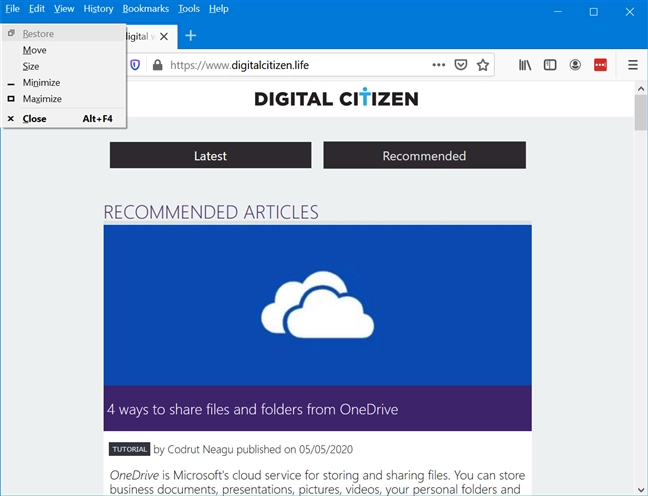Open the Library icon in toolbar
This screenshot has height=496, width=648.
(525, 65)
